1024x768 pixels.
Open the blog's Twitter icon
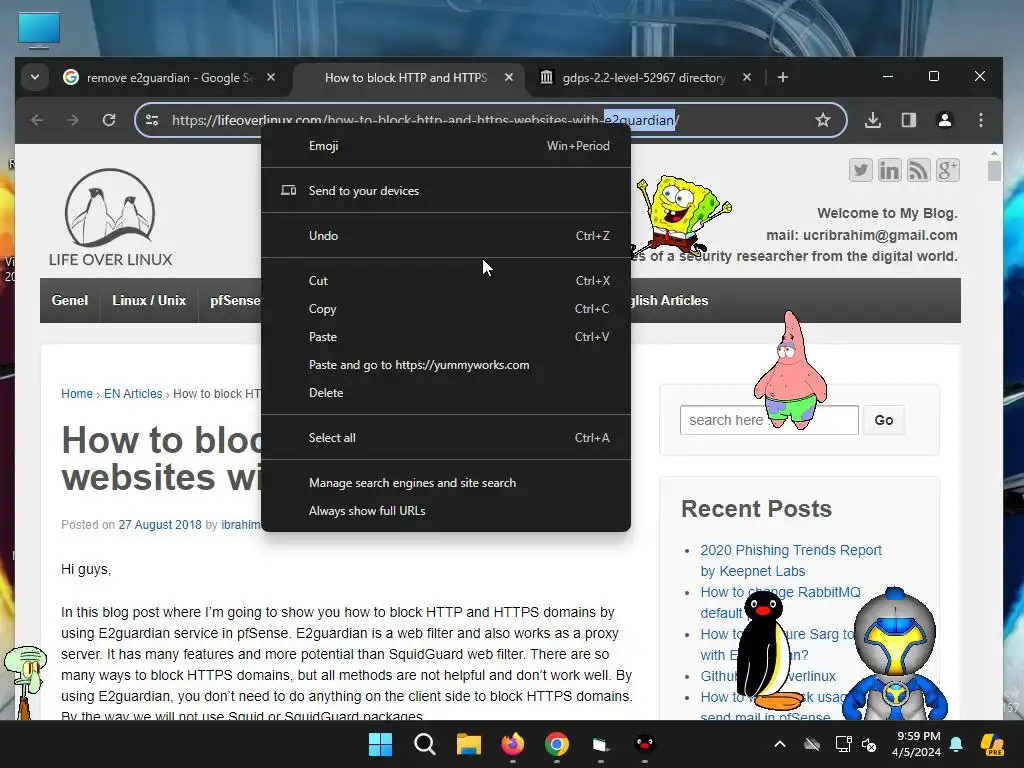click(x=861, y=170)
